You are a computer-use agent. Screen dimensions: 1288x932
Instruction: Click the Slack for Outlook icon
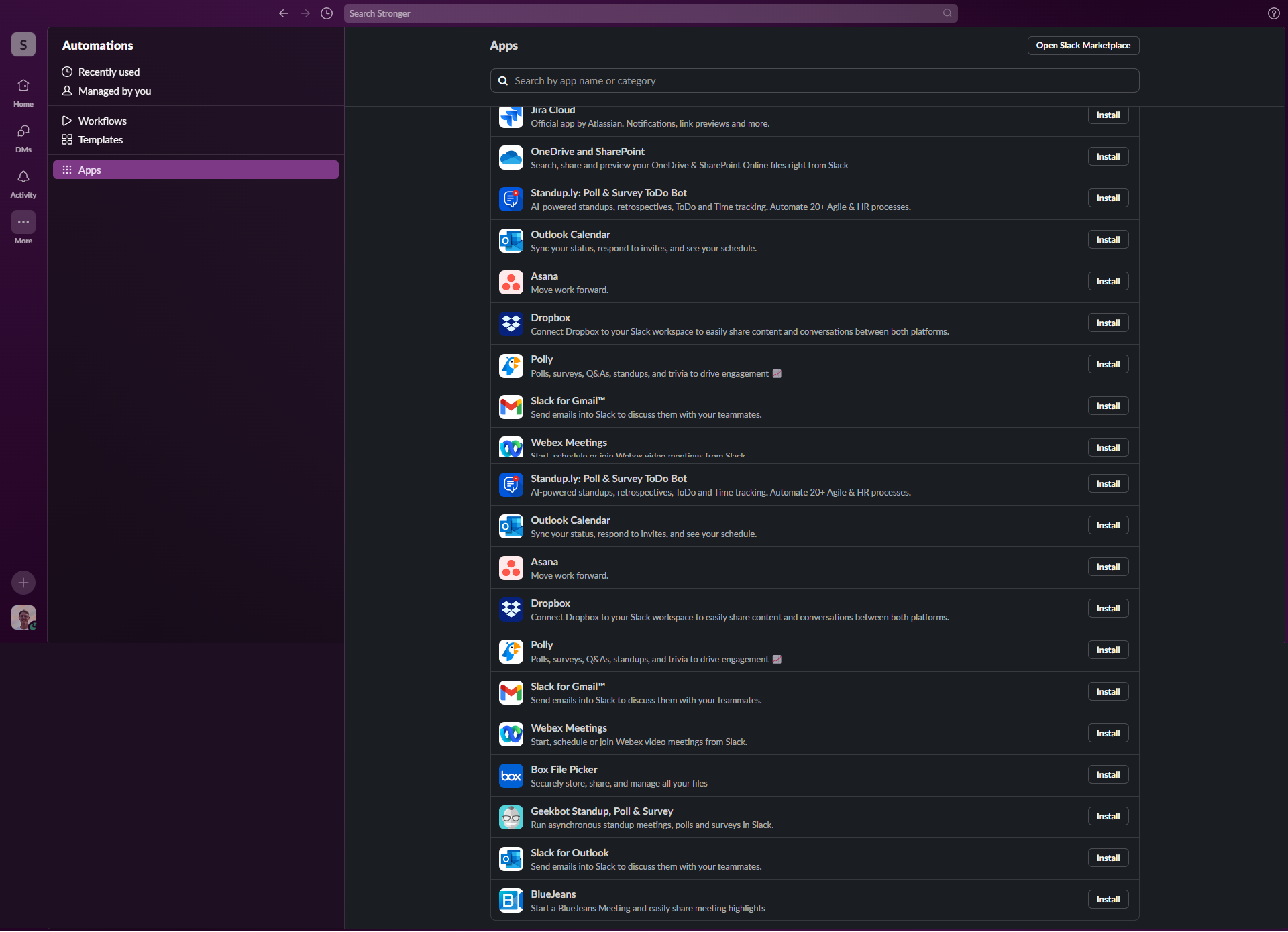coord(511,859)
